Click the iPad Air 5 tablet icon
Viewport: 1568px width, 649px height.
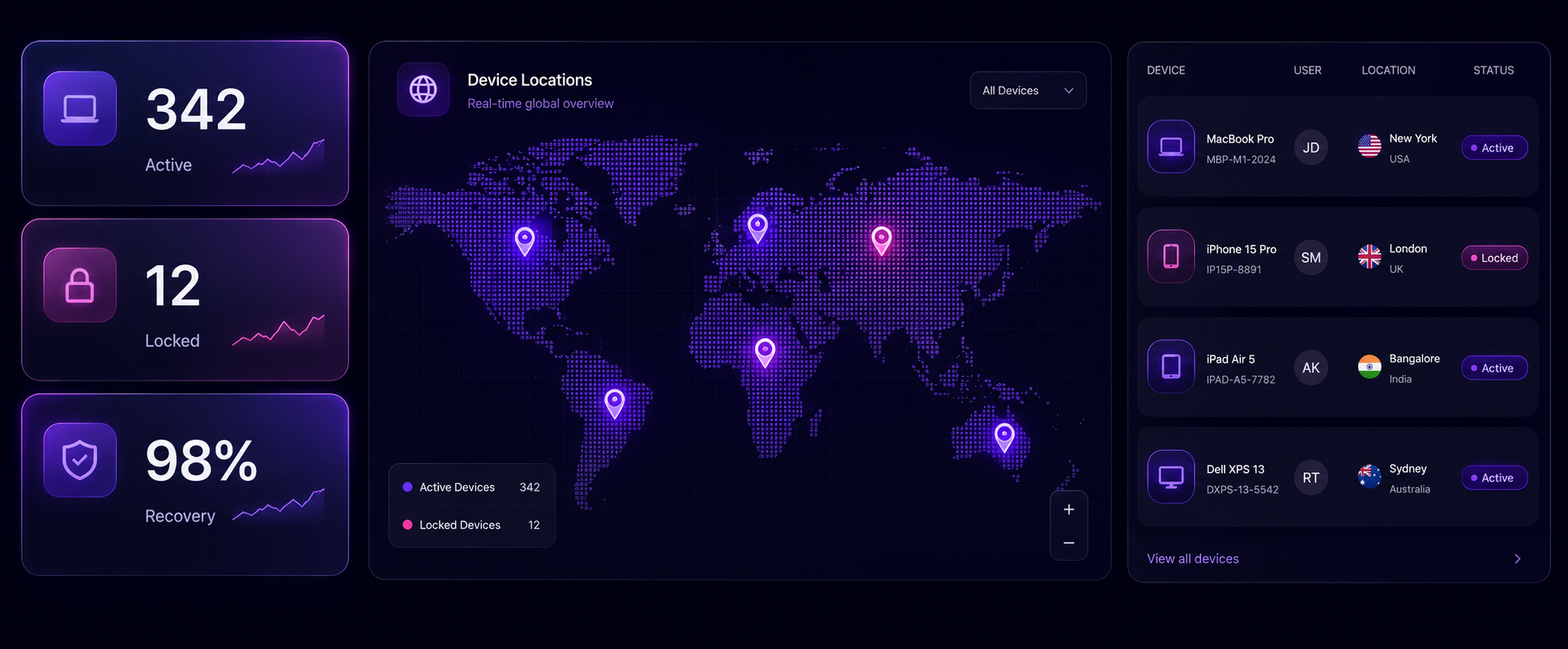tap(1171, 367)
